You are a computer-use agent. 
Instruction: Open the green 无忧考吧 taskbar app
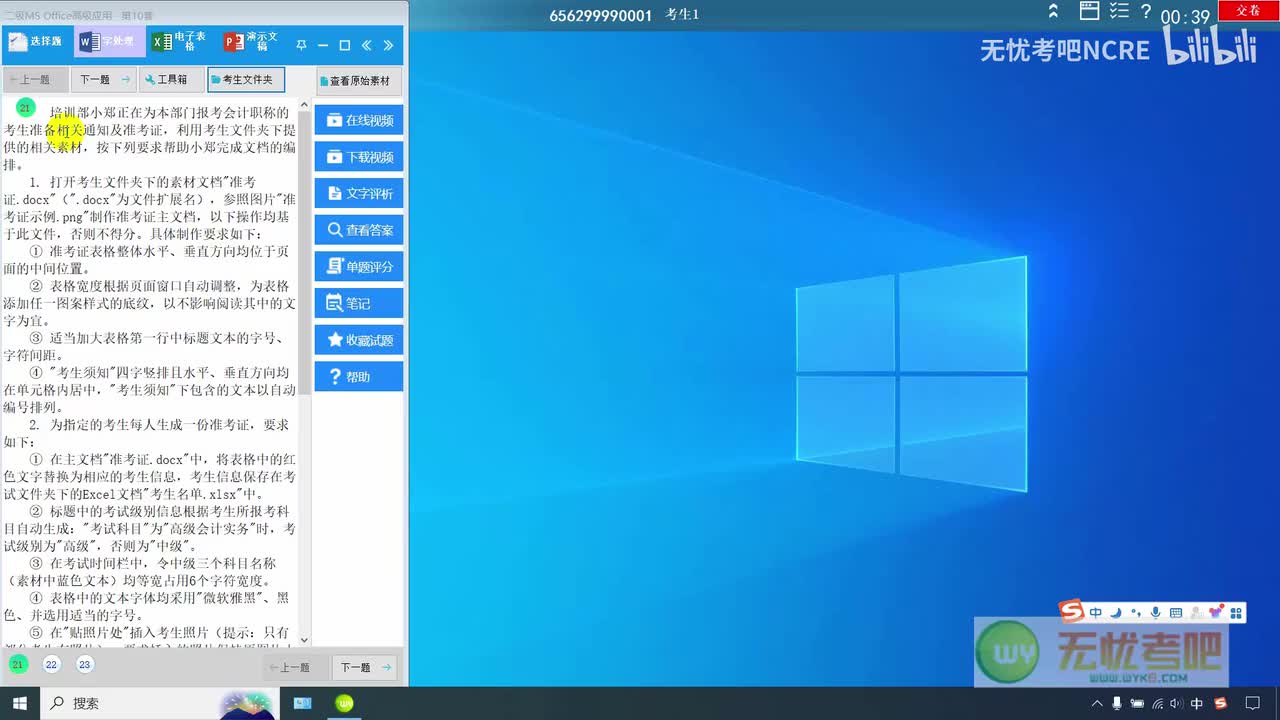click(345, 703)
